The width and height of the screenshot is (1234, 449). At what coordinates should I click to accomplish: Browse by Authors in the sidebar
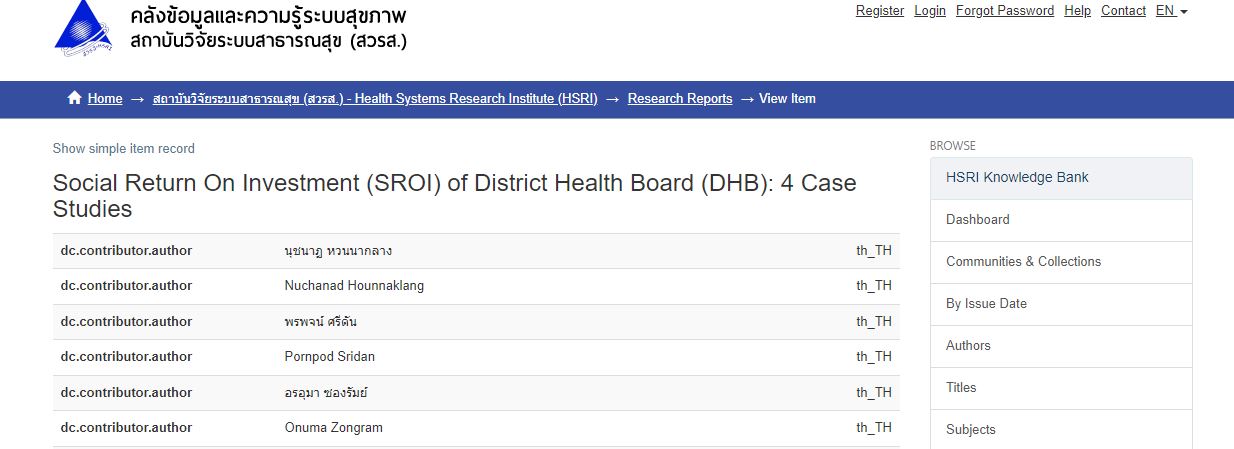[x=1061, y=346]
